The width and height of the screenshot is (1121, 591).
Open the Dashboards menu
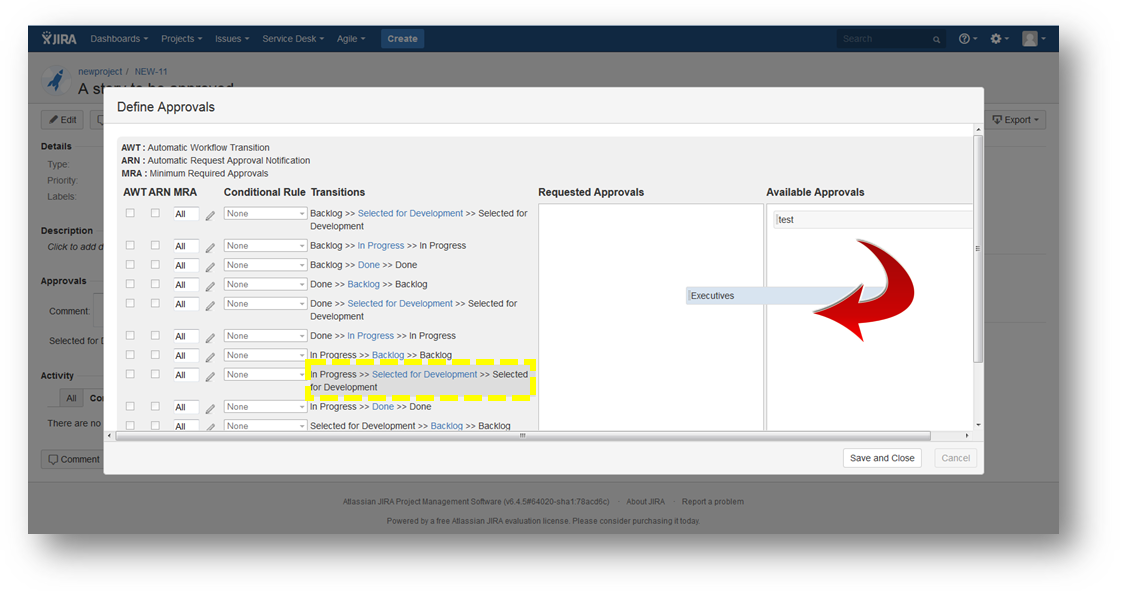(x=118, y=39)
